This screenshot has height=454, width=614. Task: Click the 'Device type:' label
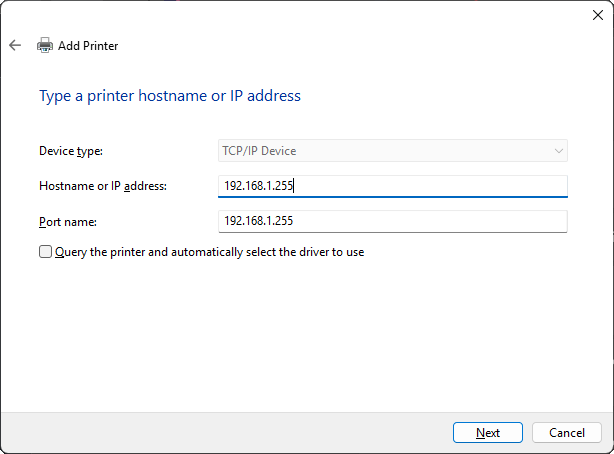[x=71, y=151]
